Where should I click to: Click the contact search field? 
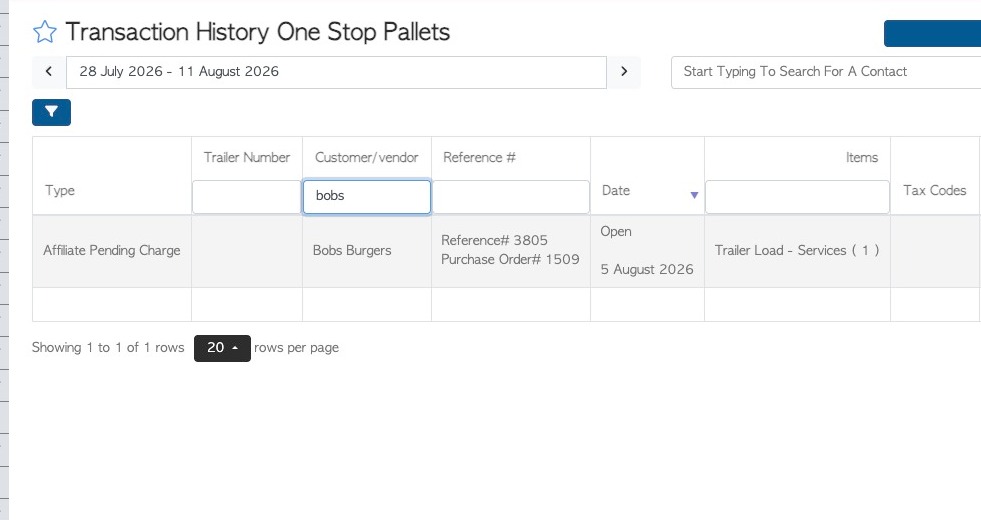point(826,72)
